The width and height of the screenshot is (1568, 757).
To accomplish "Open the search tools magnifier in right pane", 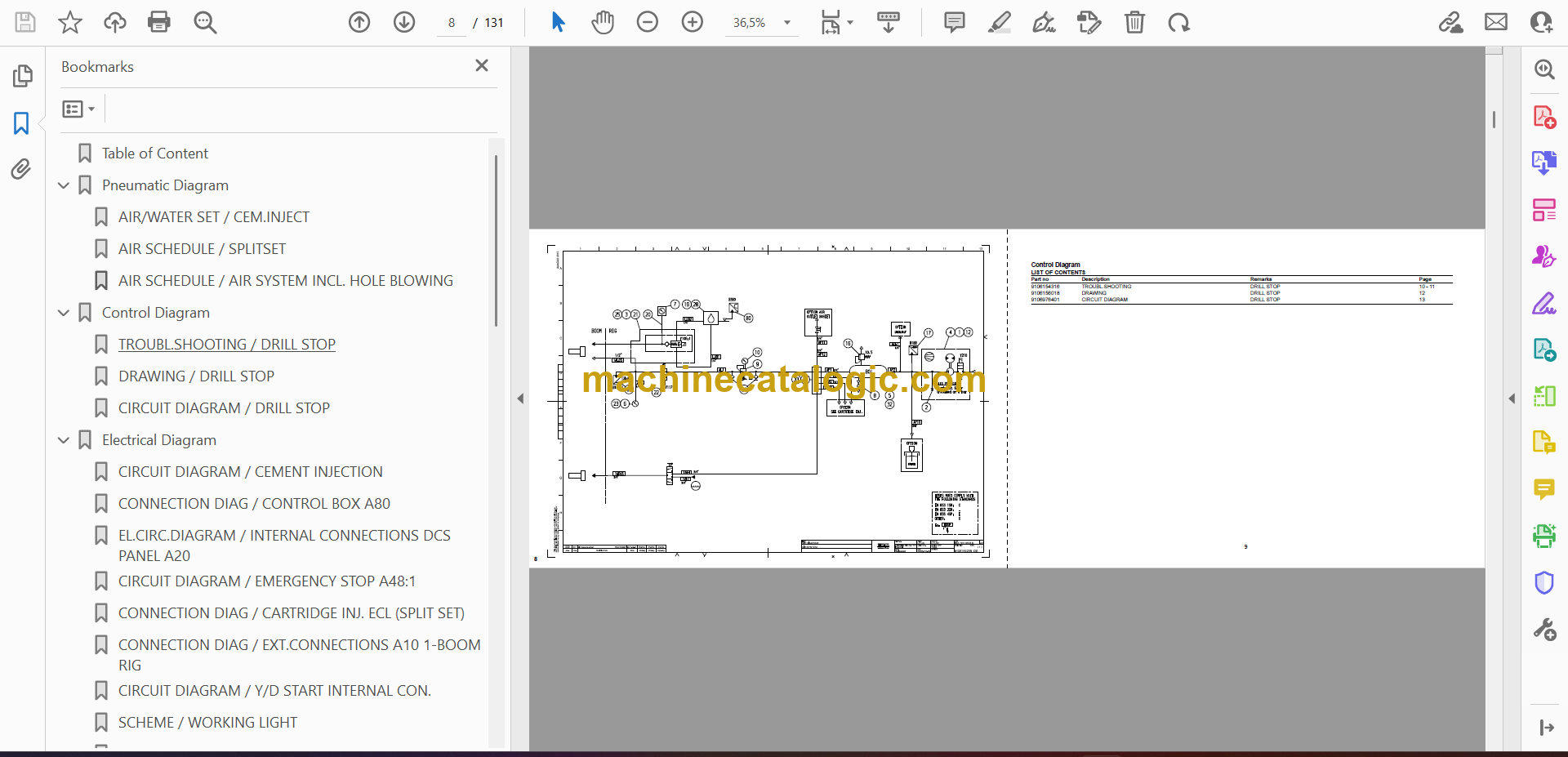I will [1544, 69].
